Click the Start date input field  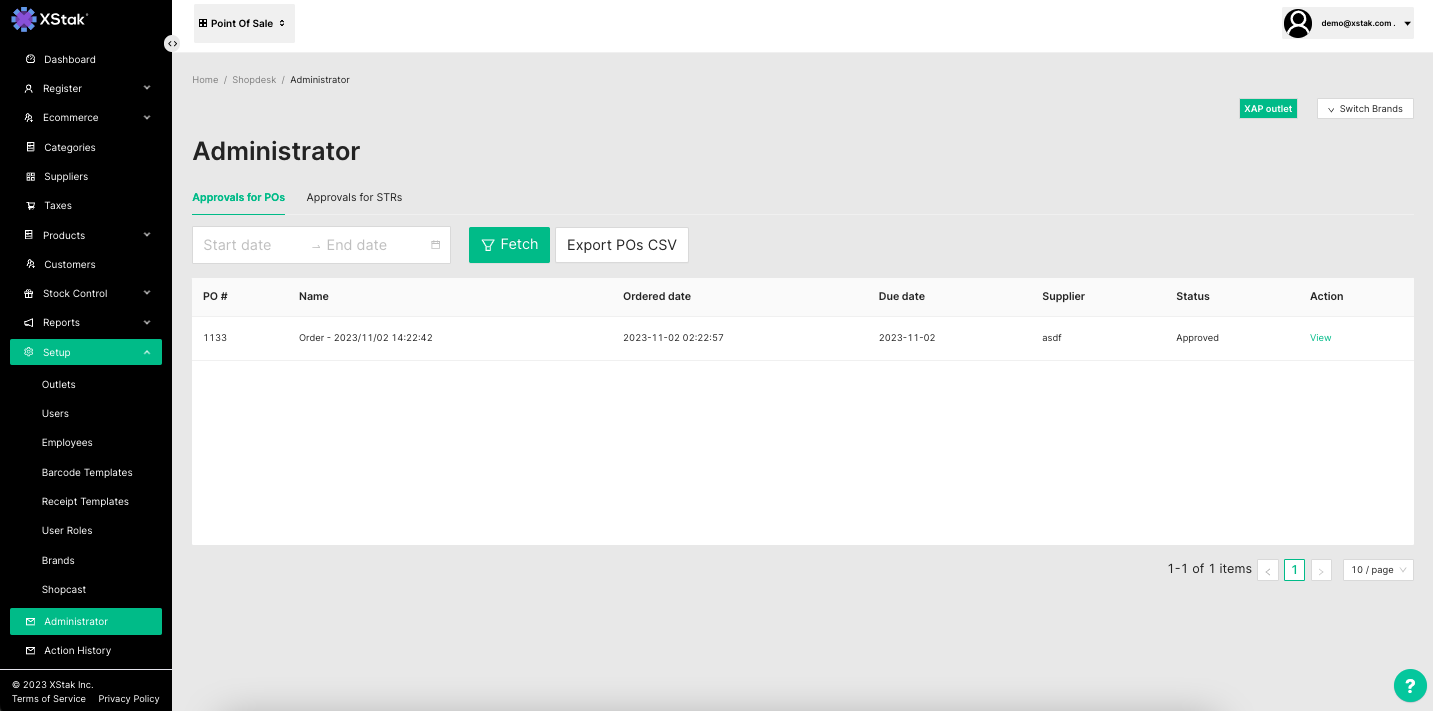tap(250, 245)
